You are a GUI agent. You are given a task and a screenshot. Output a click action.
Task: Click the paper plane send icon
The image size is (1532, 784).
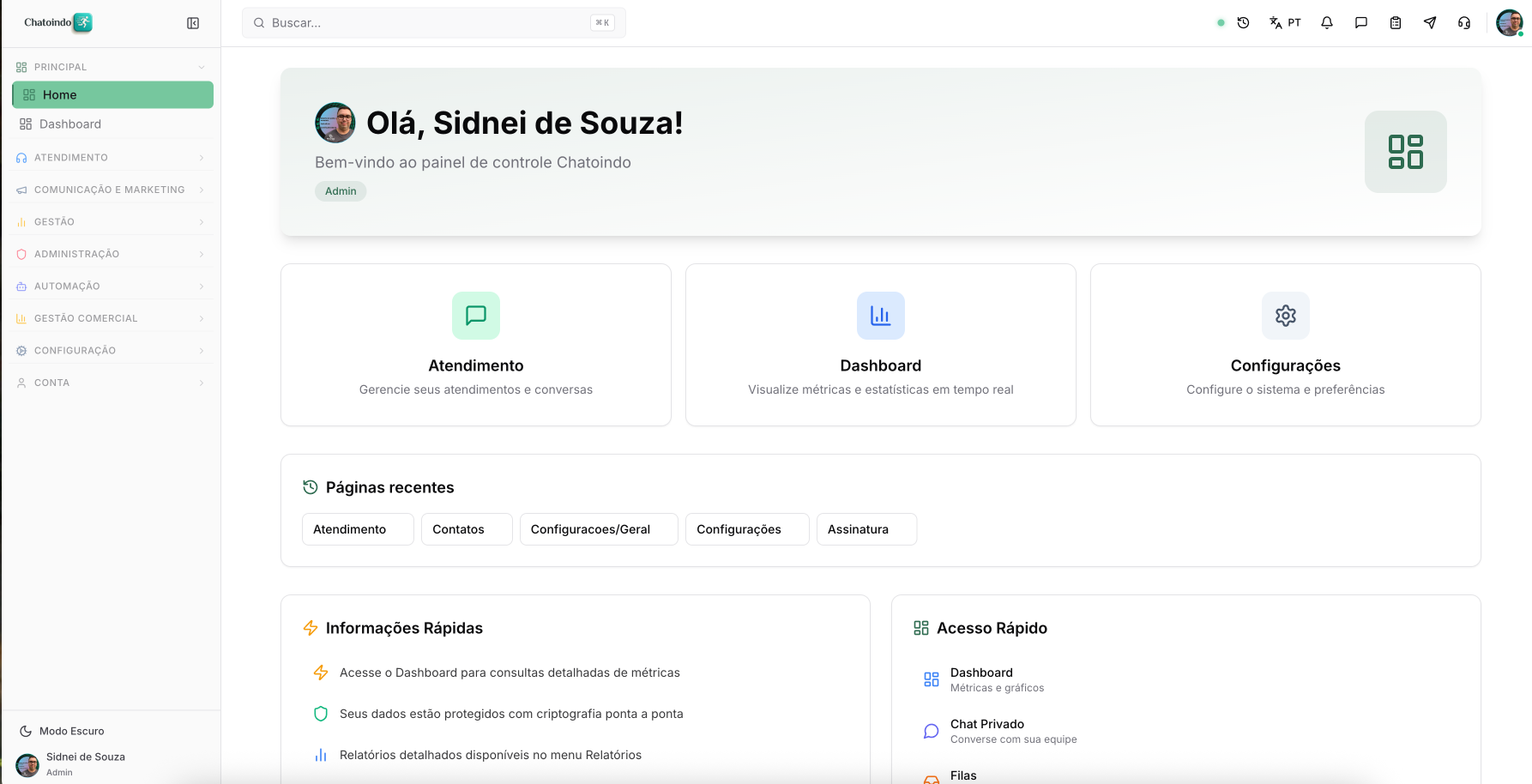1429,22
